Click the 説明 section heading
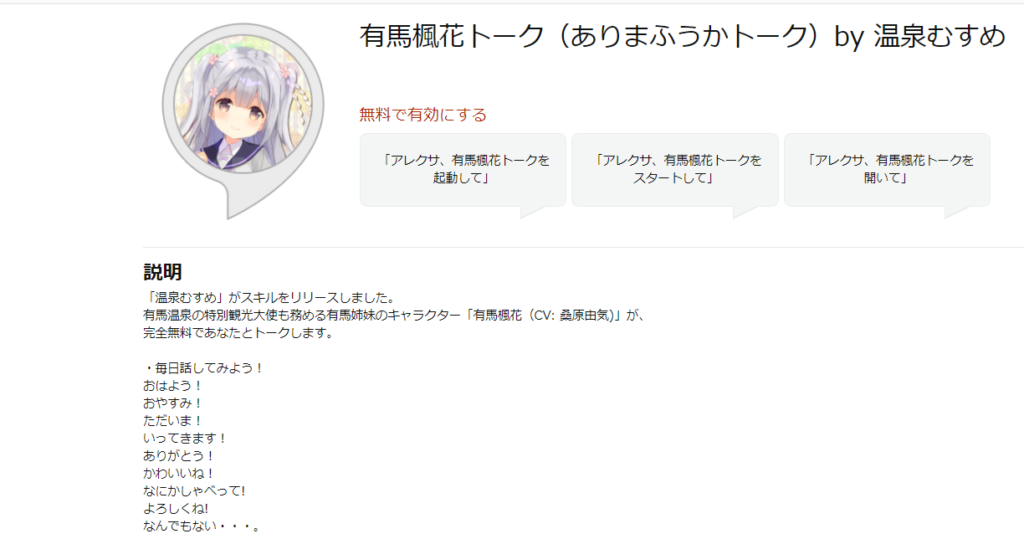The image size is (1024, 539). click(163, 272)
